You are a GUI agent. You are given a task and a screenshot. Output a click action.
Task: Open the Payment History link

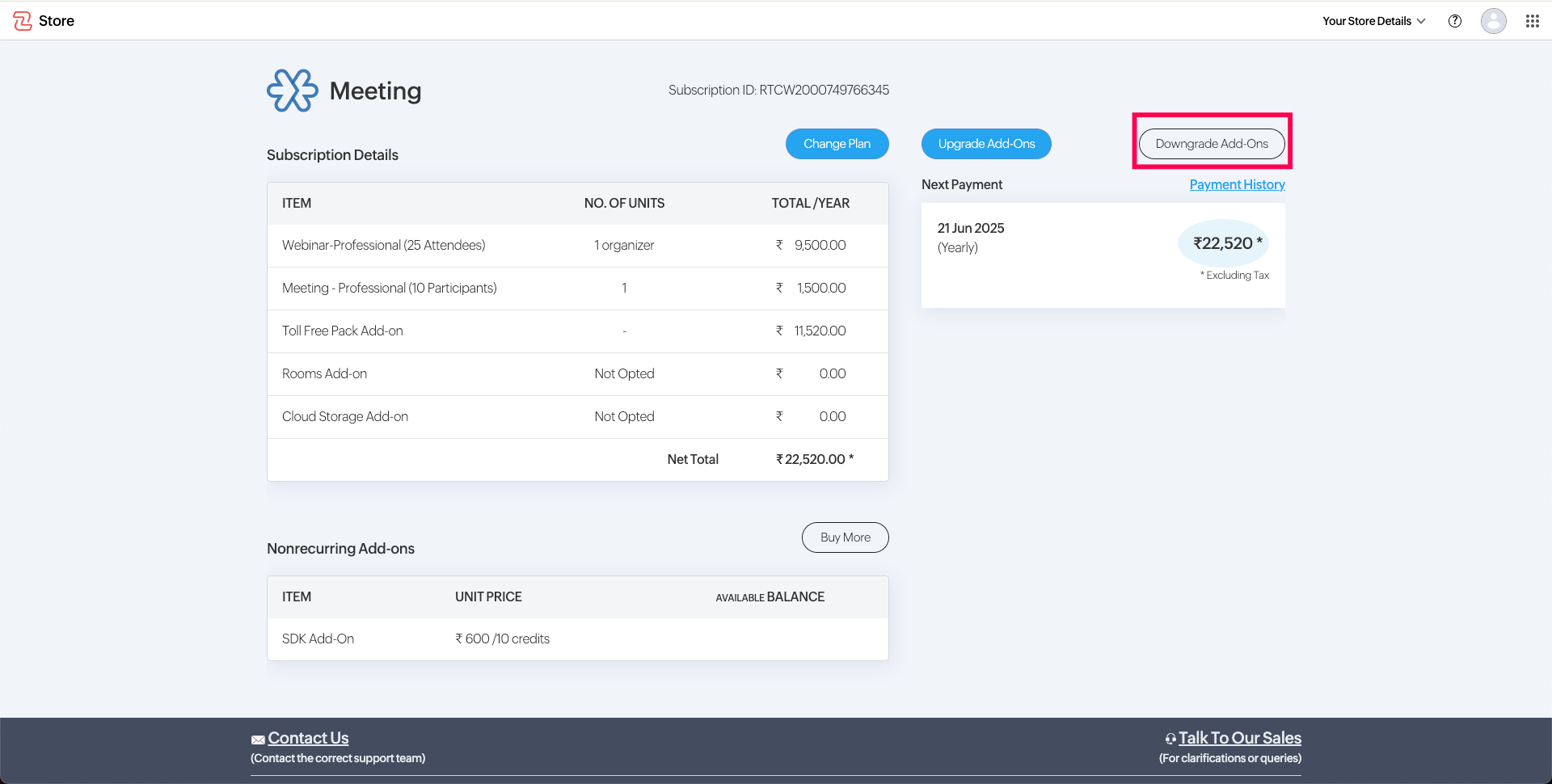[x=1238, y=184]
